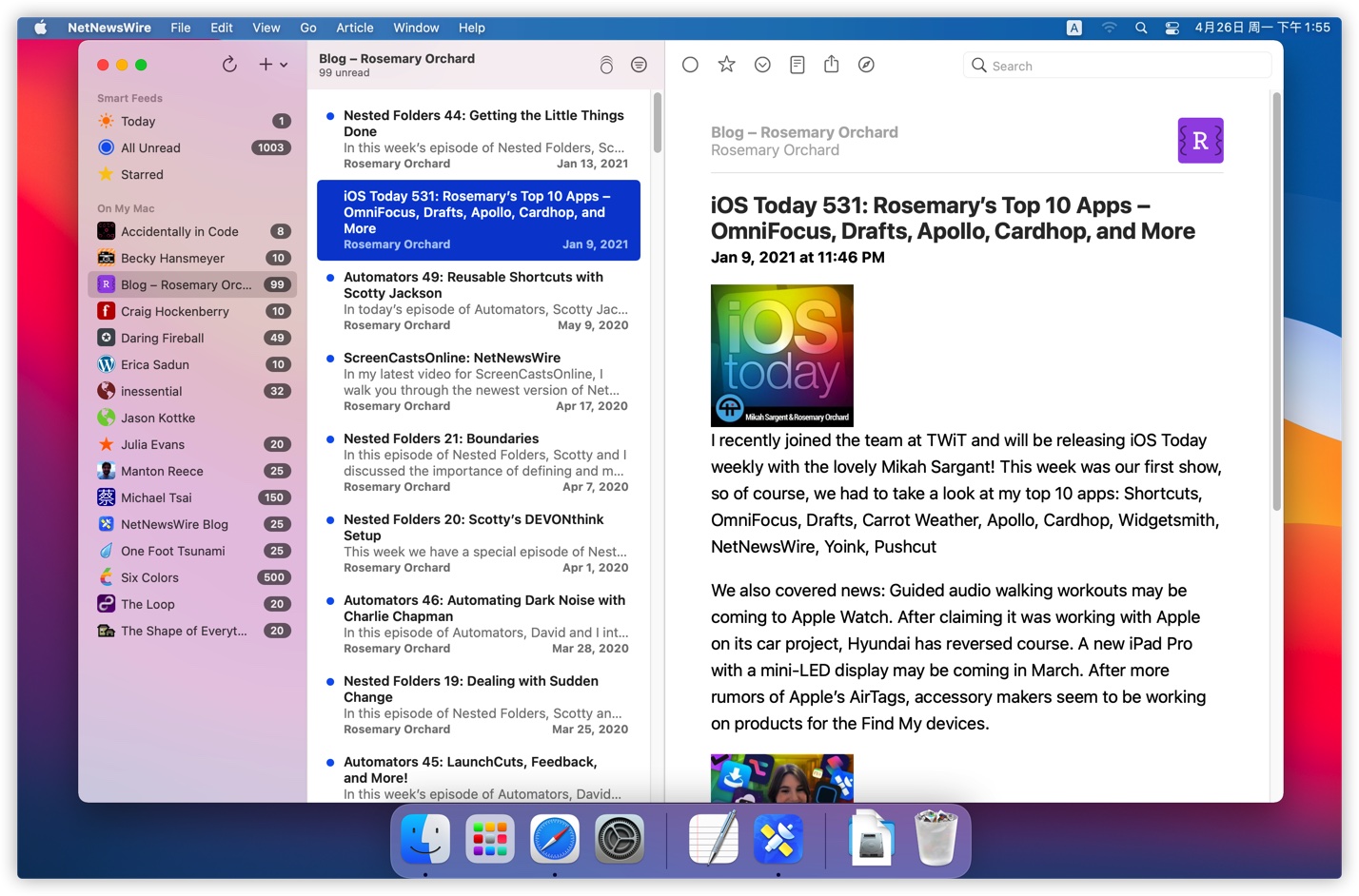The height and width of the screenshot is (896, 1359).
Task: Click the Daring Fireball feed icon
Action: click(x=107, y=338)
